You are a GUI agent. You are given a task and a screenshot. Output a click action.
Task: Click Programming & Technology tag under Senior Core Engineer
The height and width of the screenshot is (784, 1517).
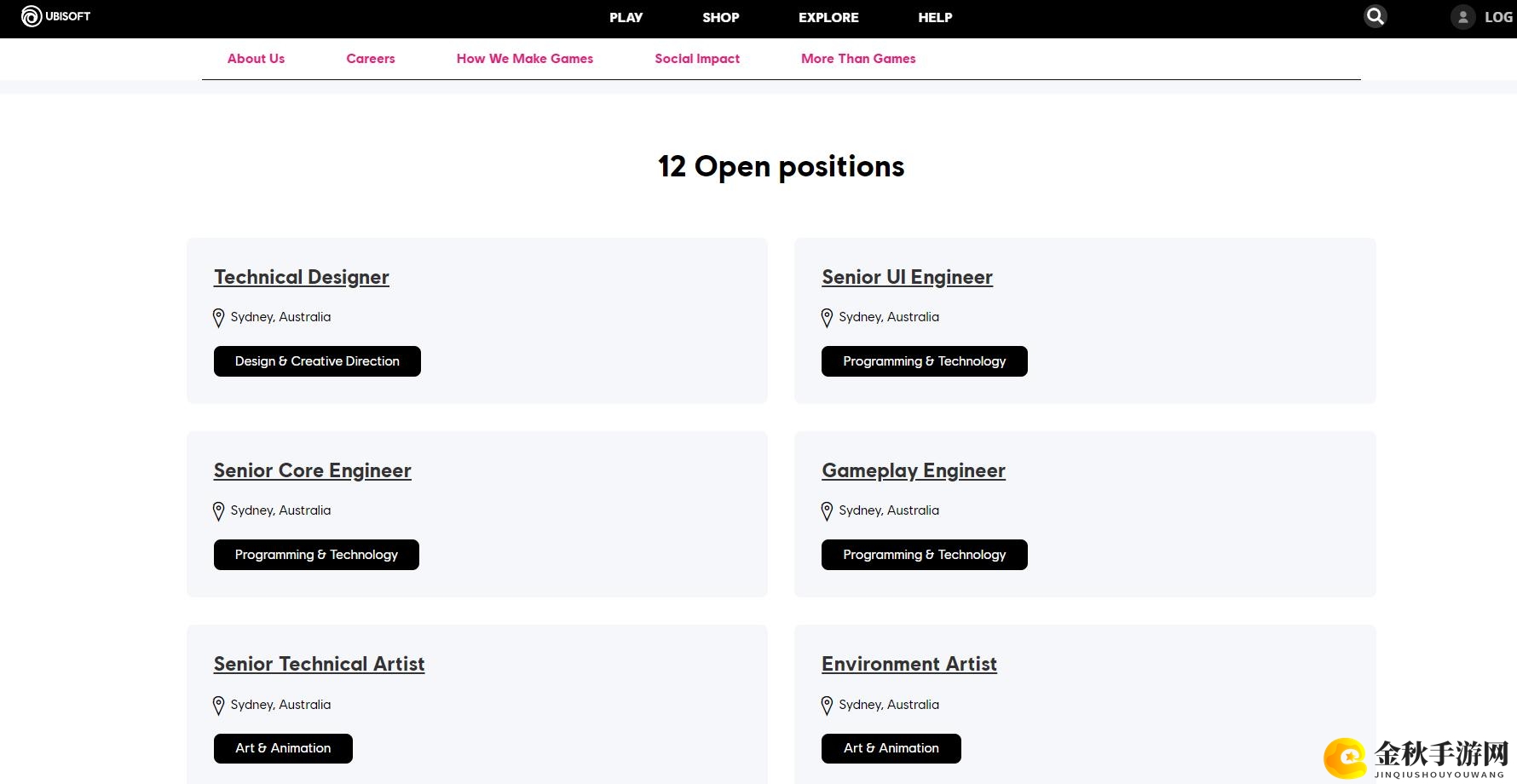click(x=316, y=555)
